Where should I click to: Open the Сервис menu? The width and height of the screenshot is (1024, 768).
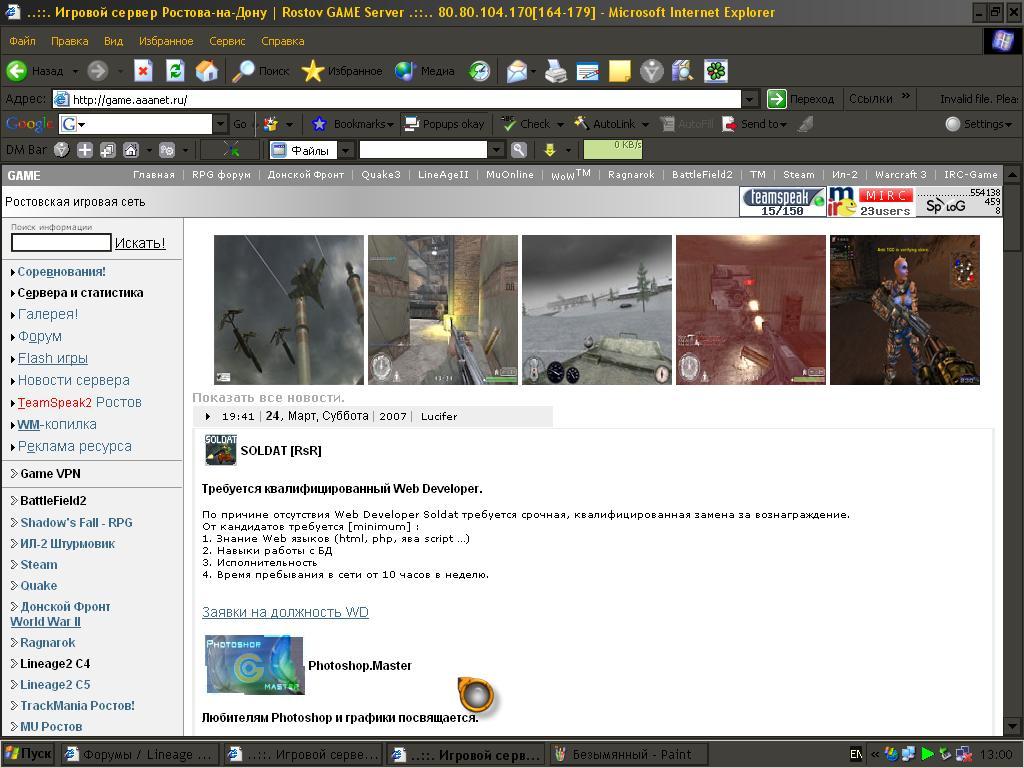pos(227,41)
